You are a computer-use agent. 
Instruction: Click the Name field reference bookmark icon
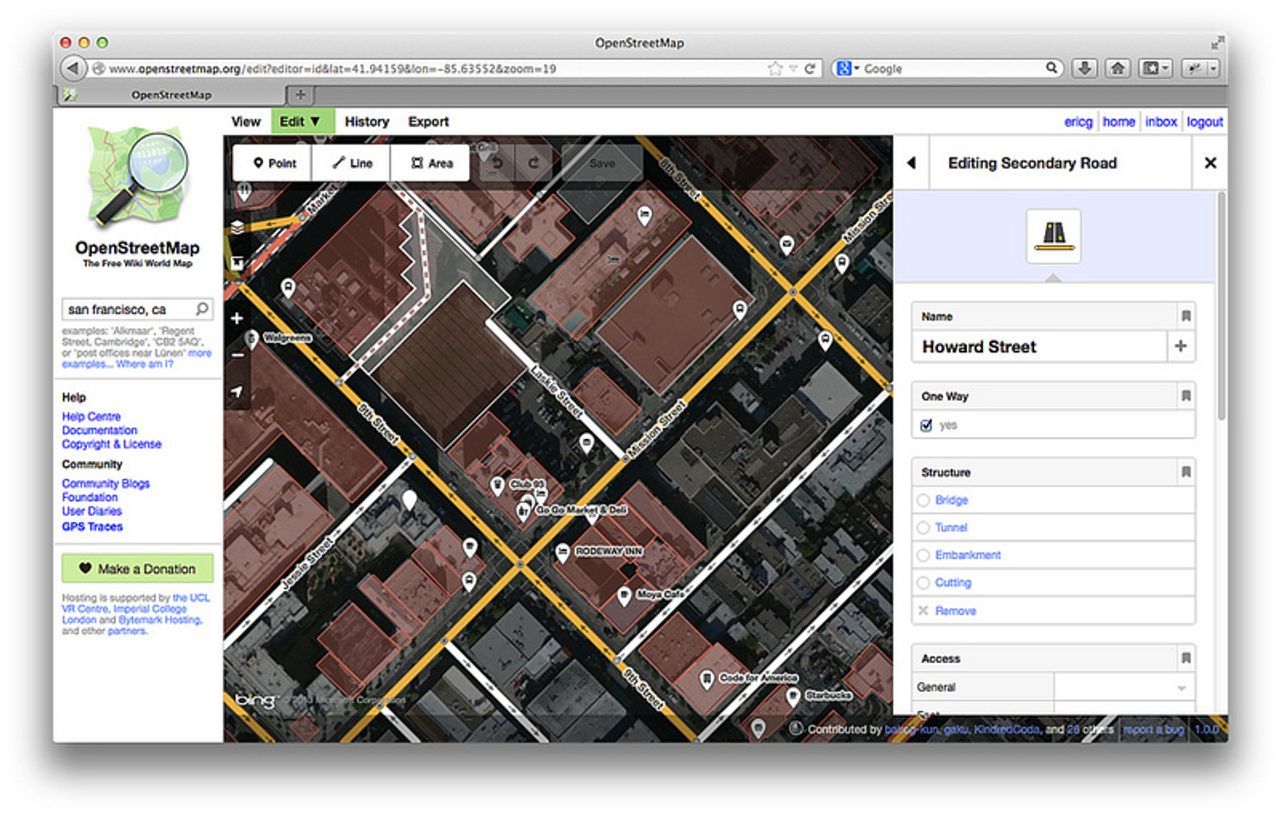coord(1185,316)
